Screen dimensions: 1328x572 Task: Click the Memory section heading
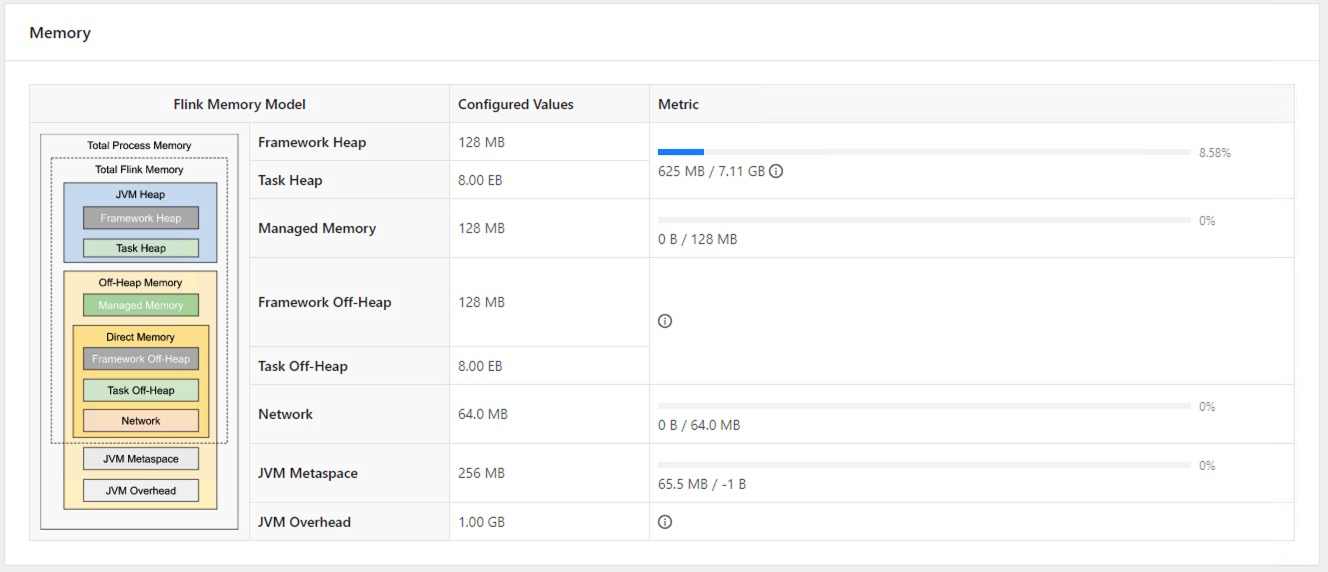pyautogui.click(x=60, y=33)
